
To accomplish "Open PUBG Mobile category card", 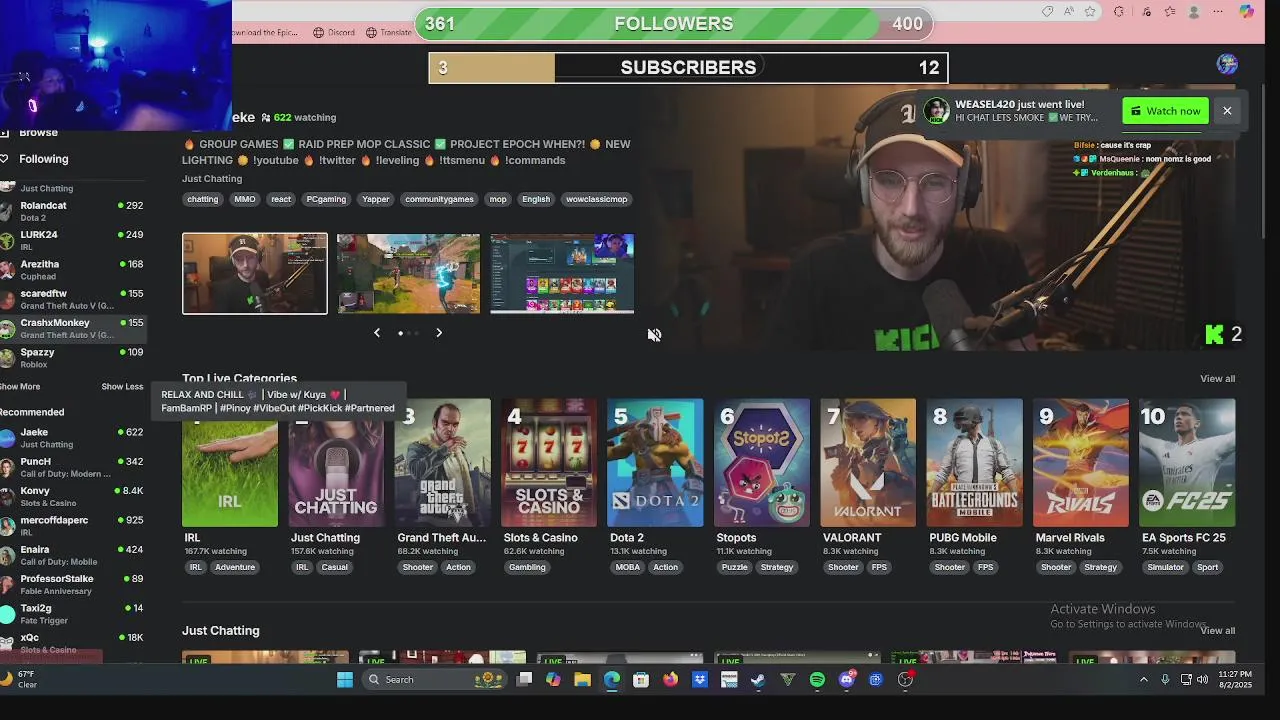I will tap(975, 463).
